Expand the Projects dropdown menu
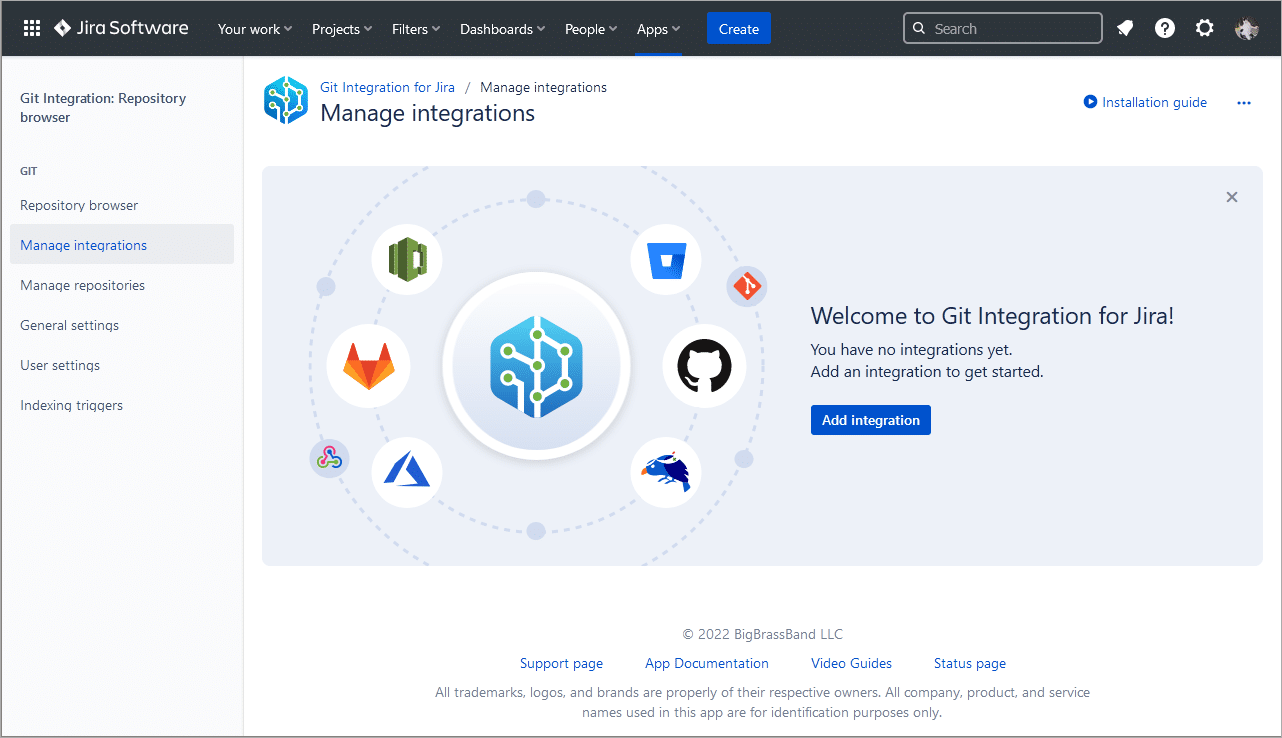This screenshot has height=738, width=1282. tap(342, 29)
